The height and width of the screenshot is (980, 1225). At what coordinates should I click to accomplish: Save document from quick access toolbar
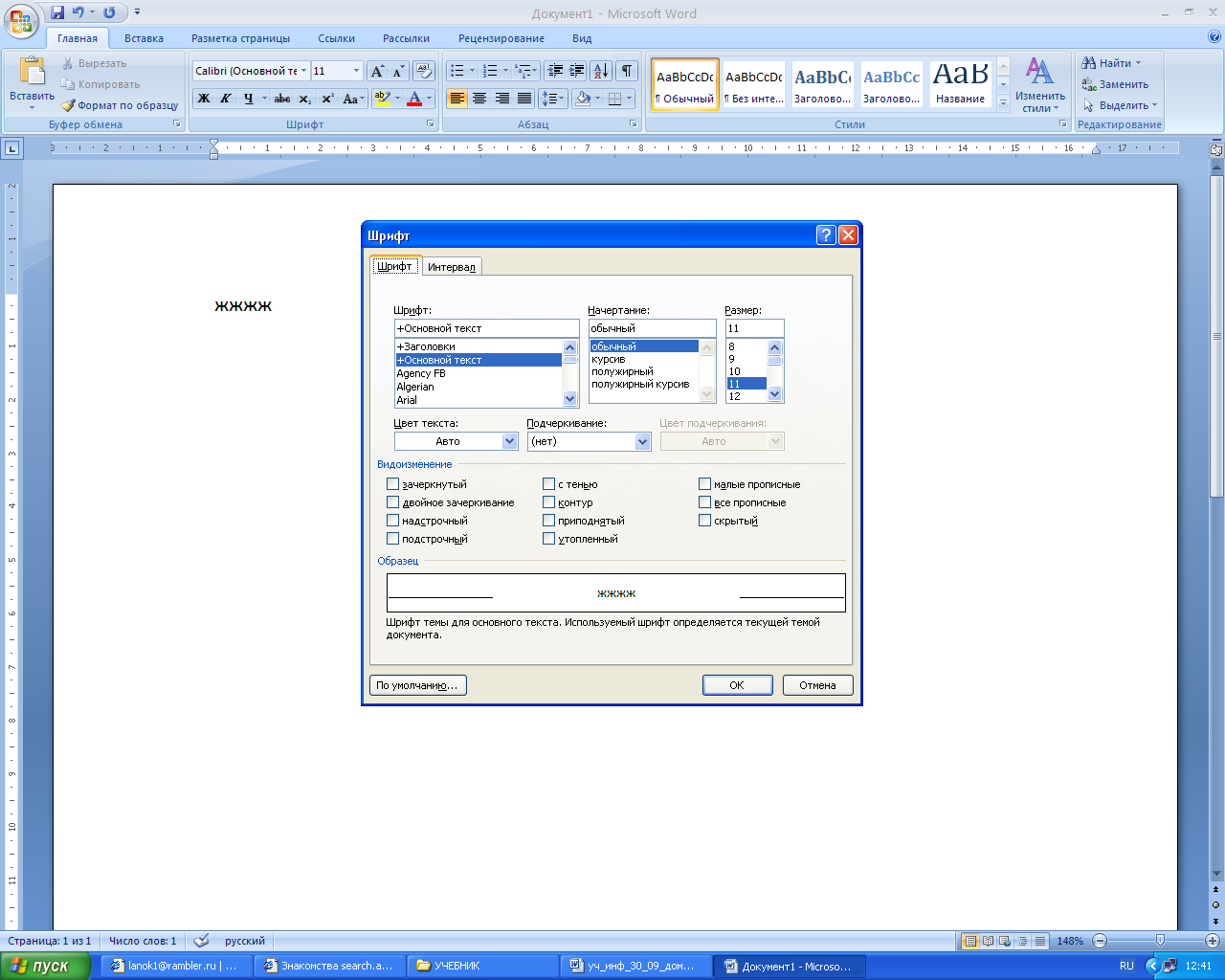click(x=57, y=12)
